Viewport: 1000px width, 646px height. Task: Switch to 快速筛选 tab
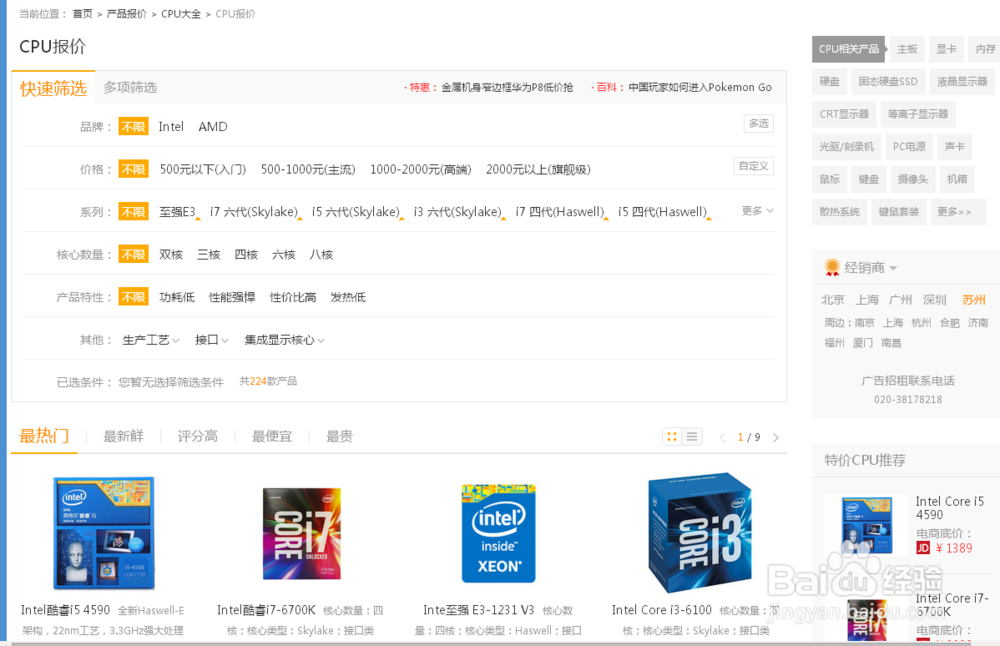54,88
